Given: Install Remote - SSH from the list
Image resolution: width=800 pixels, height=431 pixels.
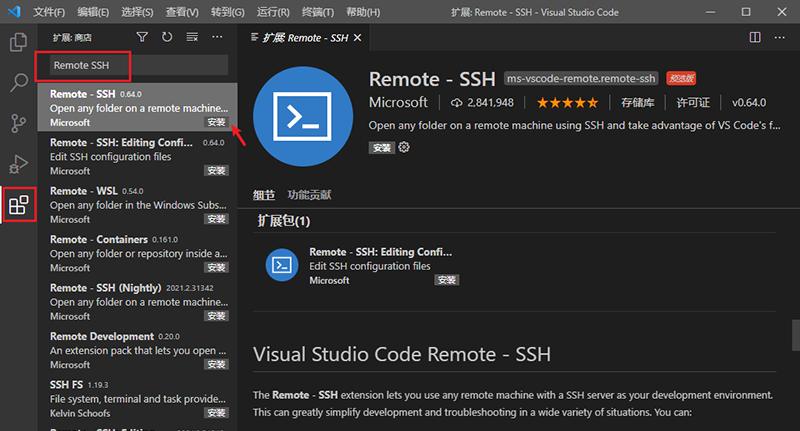Looking at the screenshot, I should coord(216,122).
